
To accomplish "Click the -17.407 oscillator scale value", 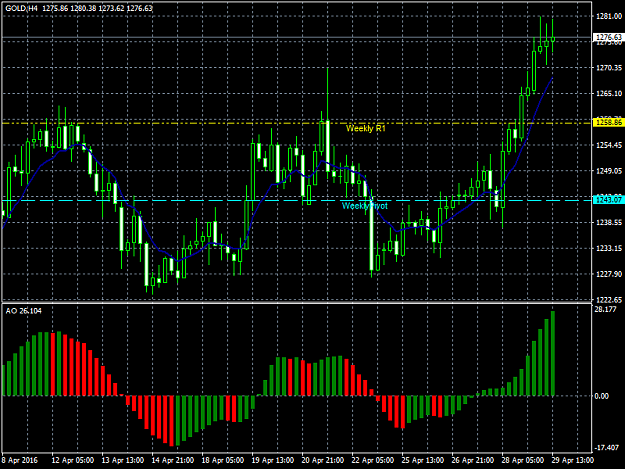I will point(606,448).
